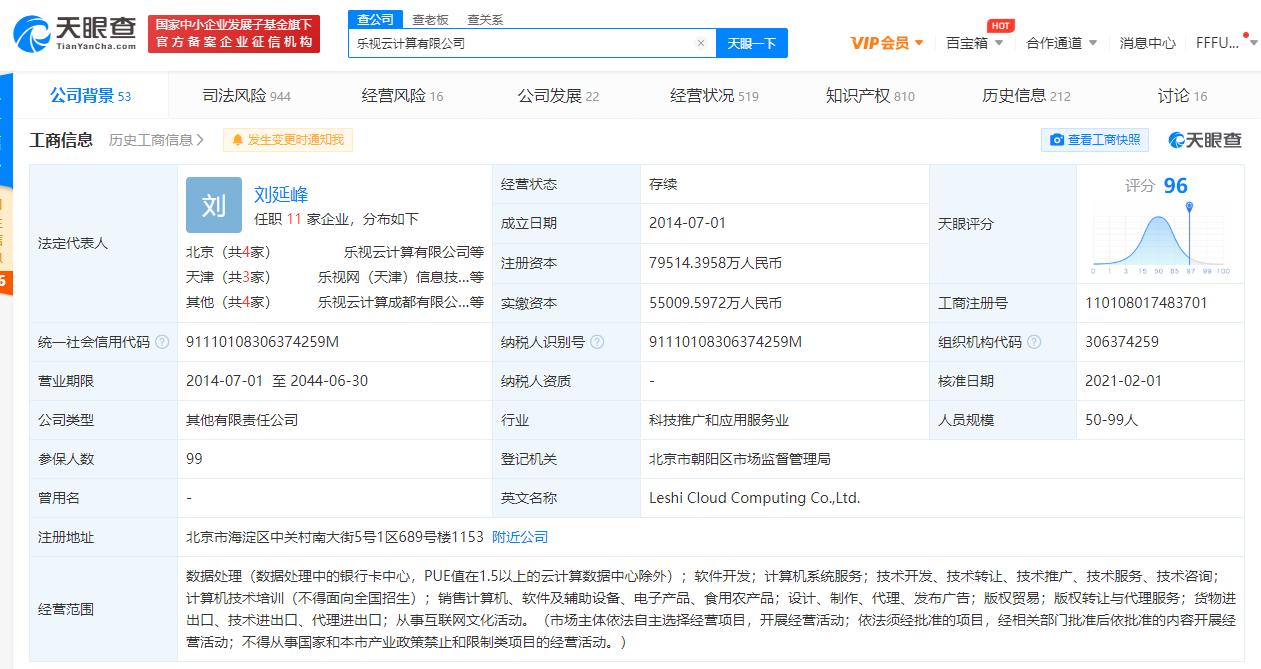Go to the 公司发展 tab
Viewport: 1261px width, 669px height.
558,96
